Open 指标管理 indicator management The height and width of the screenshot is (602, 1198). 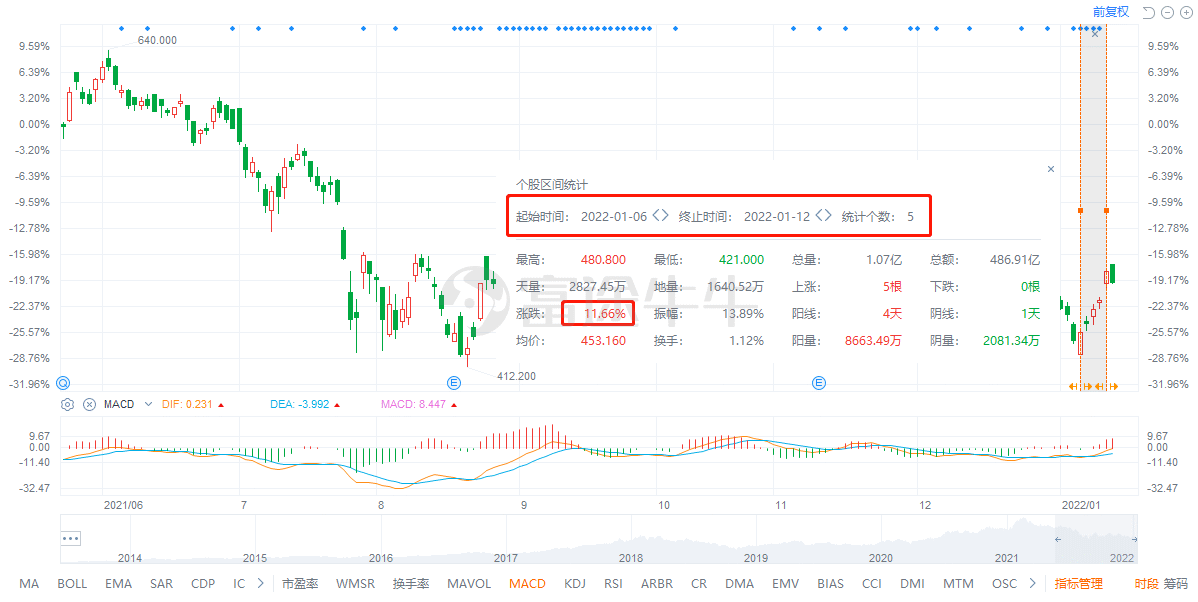tap(1078, 583)
